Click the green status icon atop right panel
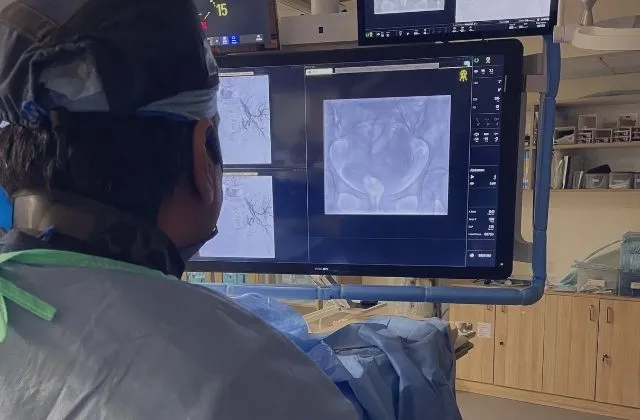Image resolution: width=640 pixels, height=420 pixels. pos(476,60)
